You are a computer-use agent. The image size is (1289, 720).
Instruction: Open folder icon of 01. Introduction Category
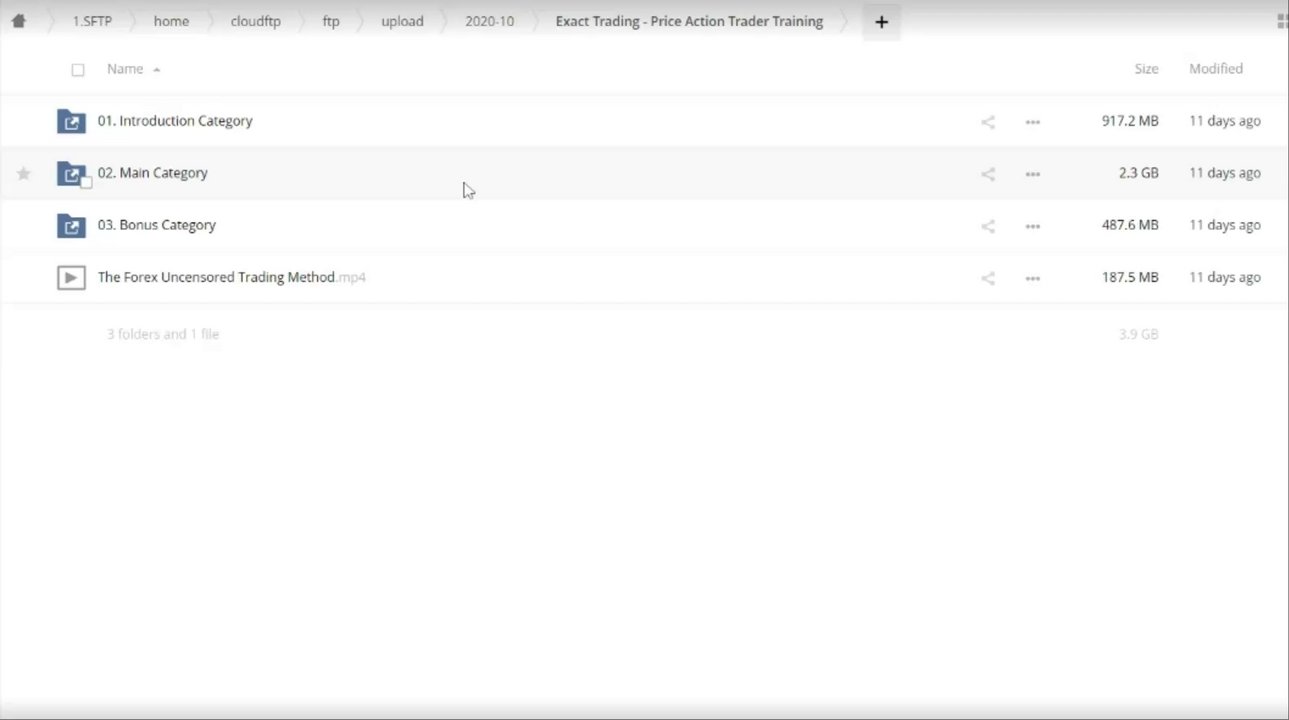[x=71, y=121]
